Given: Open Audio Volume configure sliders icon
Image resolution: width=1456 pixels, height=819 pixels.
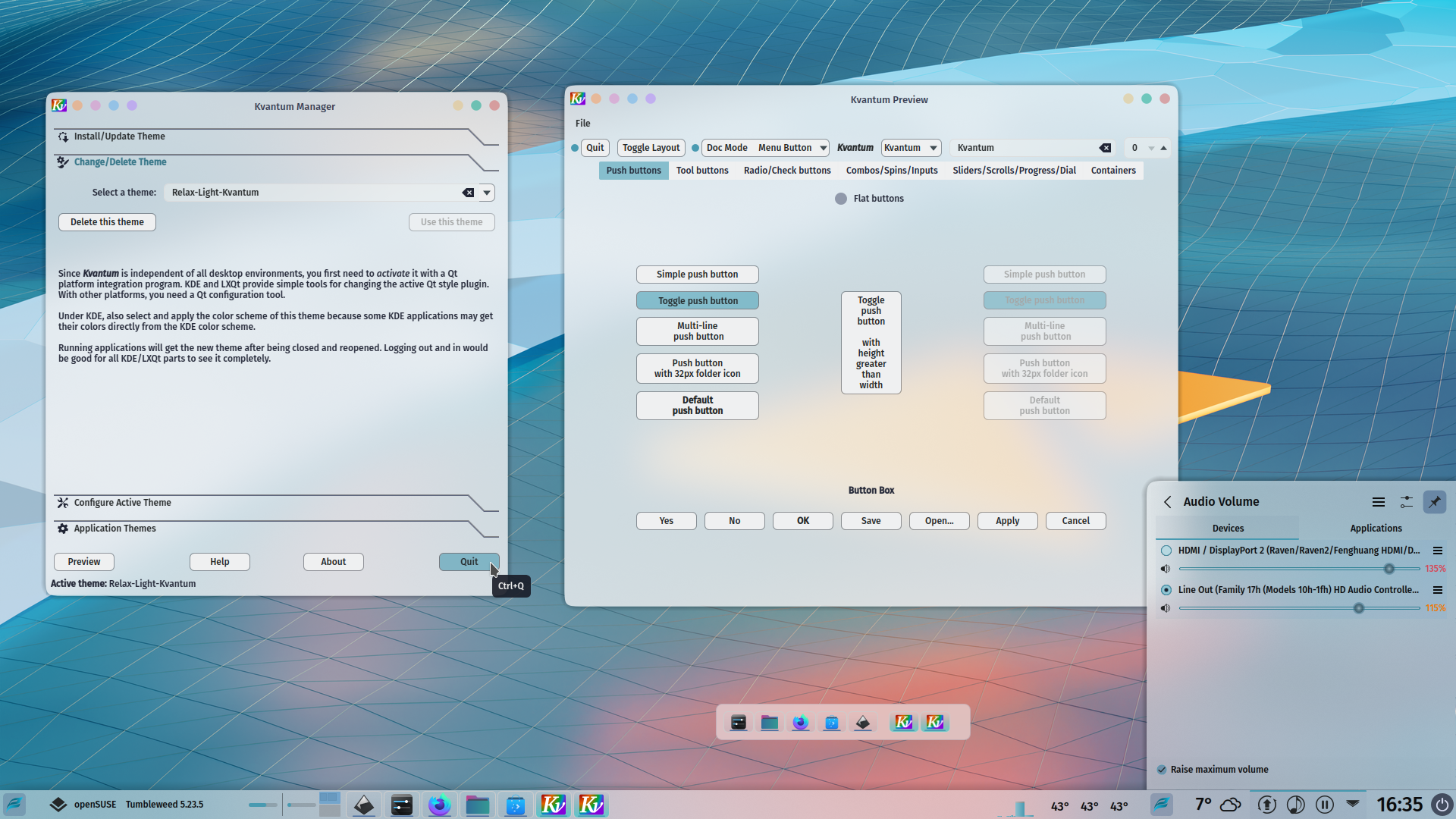Looking at the screenshot, I should tap(1407, 502).
